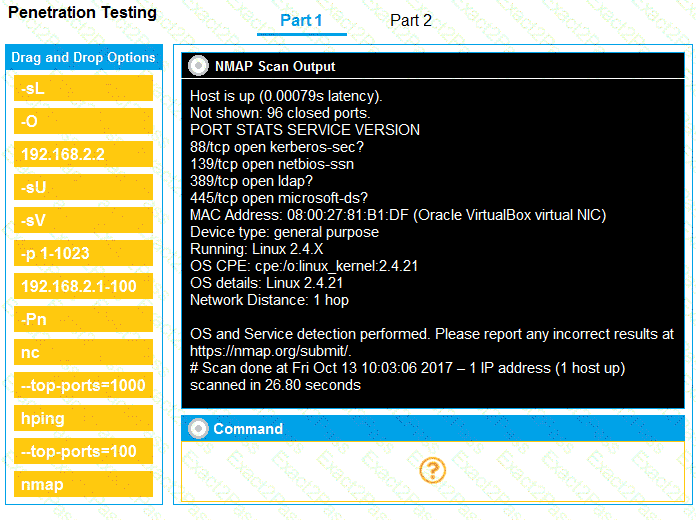Viewport: 696px width, 520px height.
Task: Select the -Pn option tile
Action: [84, 320]
